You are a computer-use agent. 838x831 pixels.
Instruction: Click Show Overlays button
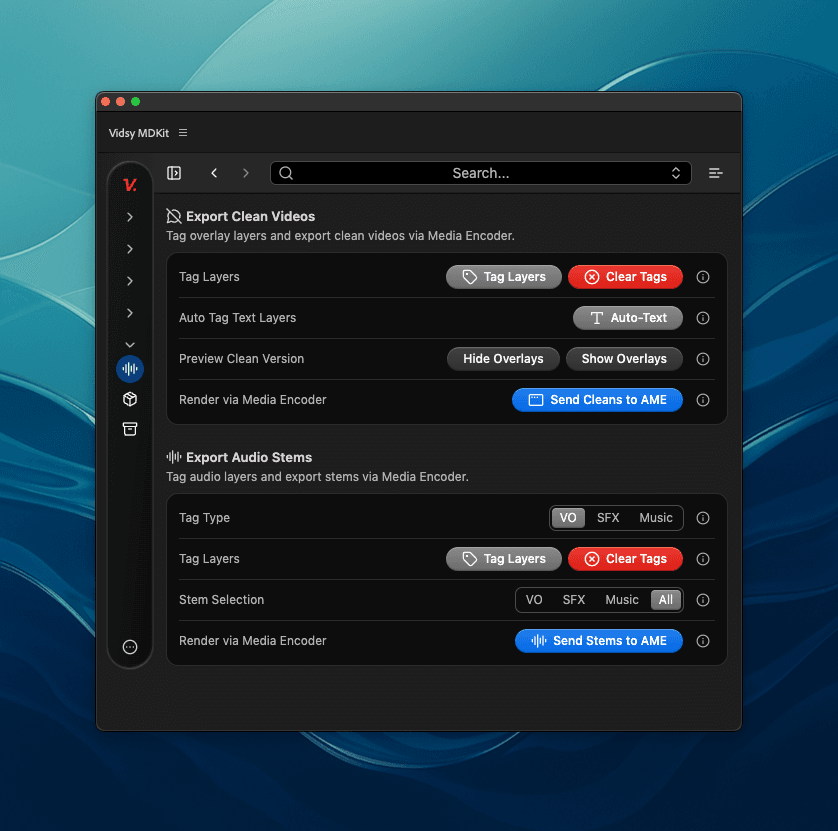(x=624, y=359)
